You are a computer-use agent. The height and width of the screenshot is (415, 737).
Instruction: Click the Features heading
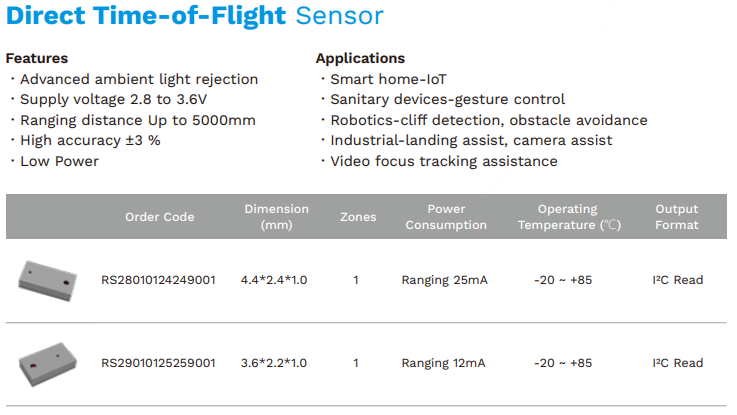[37, 58]
